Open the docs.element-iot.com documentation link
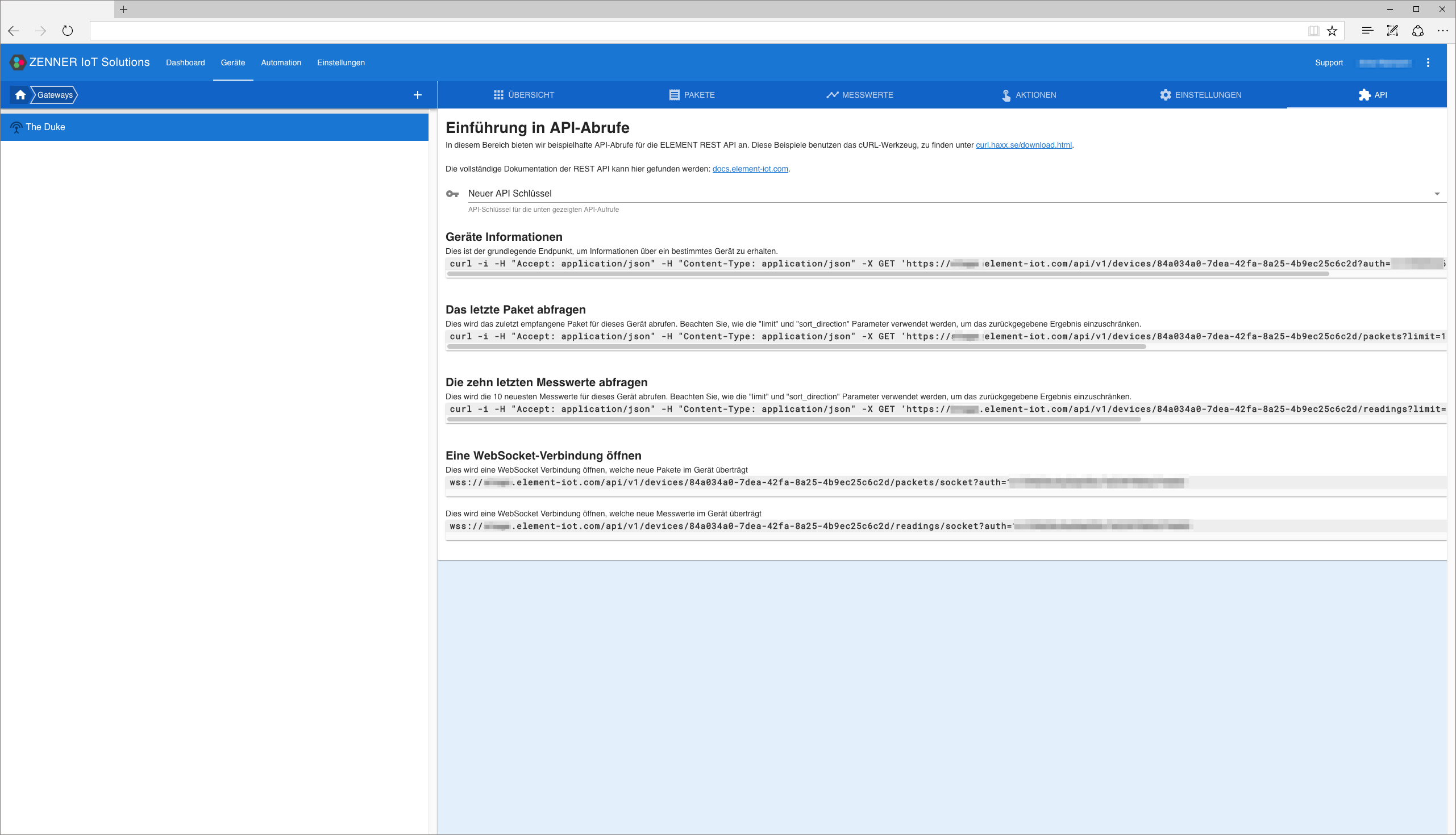Image resolution: width=1456 pixels, height=835 pixels. (x=750, y=169)
